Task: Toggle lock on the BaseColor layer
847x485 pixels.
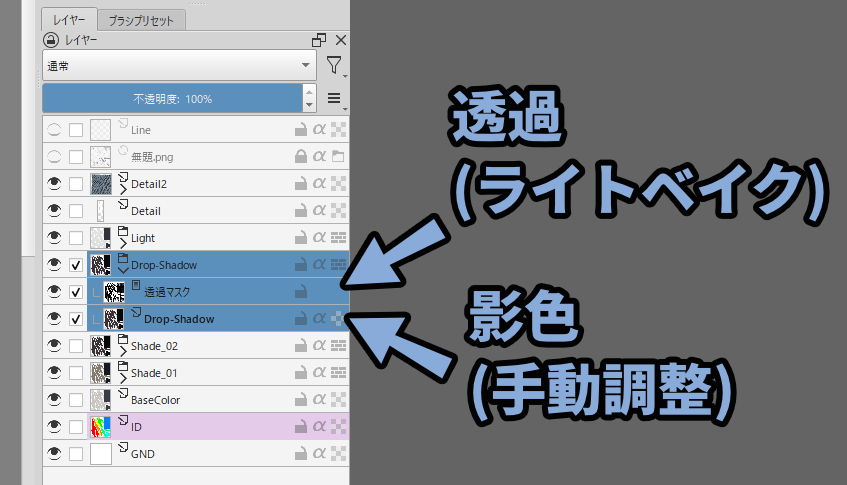Action: pos(301,400)
